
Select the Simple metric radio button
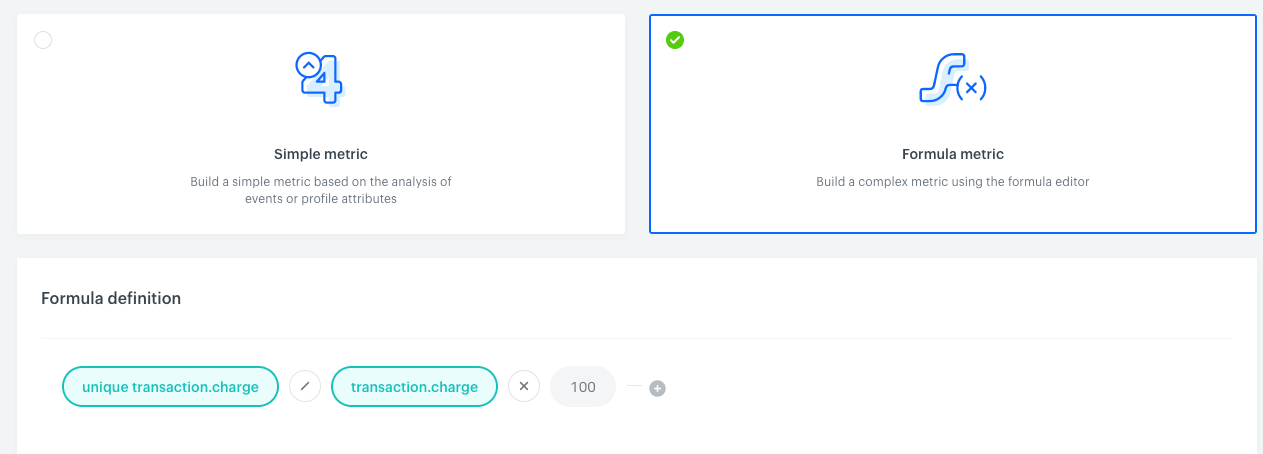(43, 40)
